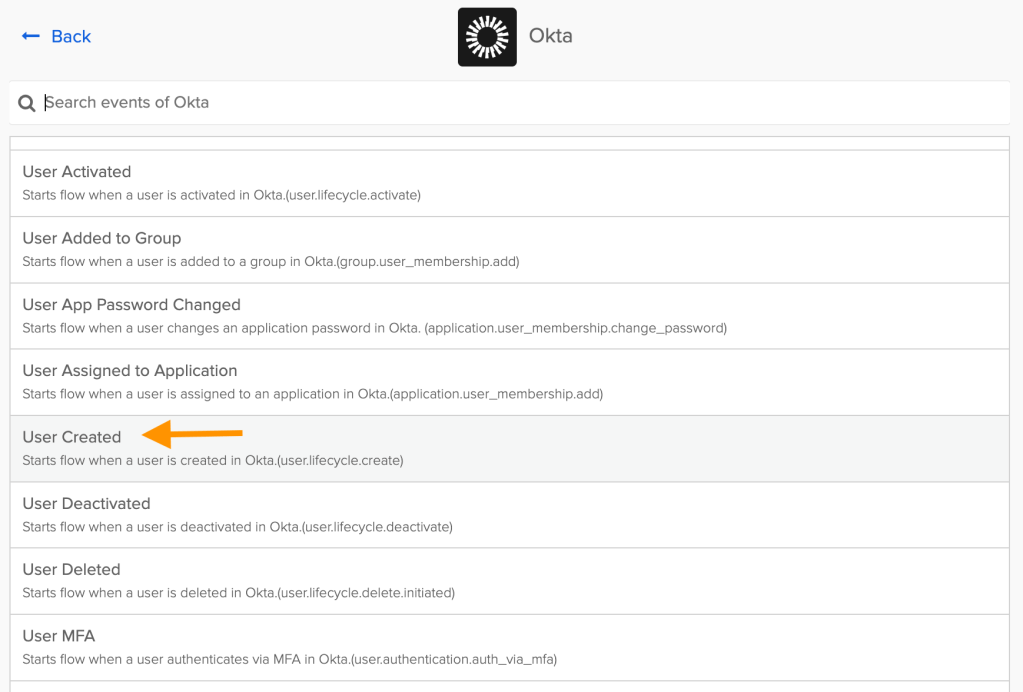Choose the User Created event
Image resolution: width=1023 pixels, height=692 pixels.
[x=72, y=437]
